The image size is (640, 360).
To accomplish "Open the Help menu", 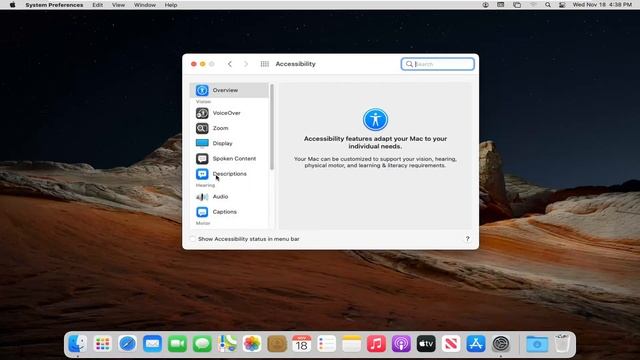I will tap(171, 5).
